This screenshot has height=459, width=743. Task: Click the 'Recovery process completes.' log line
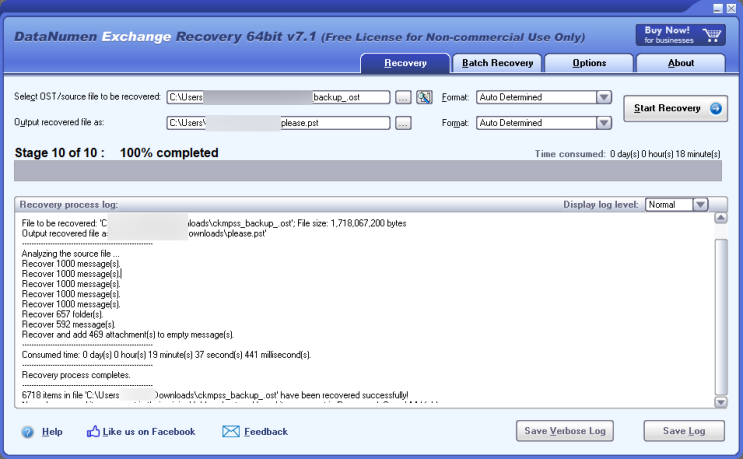[76, 375]
